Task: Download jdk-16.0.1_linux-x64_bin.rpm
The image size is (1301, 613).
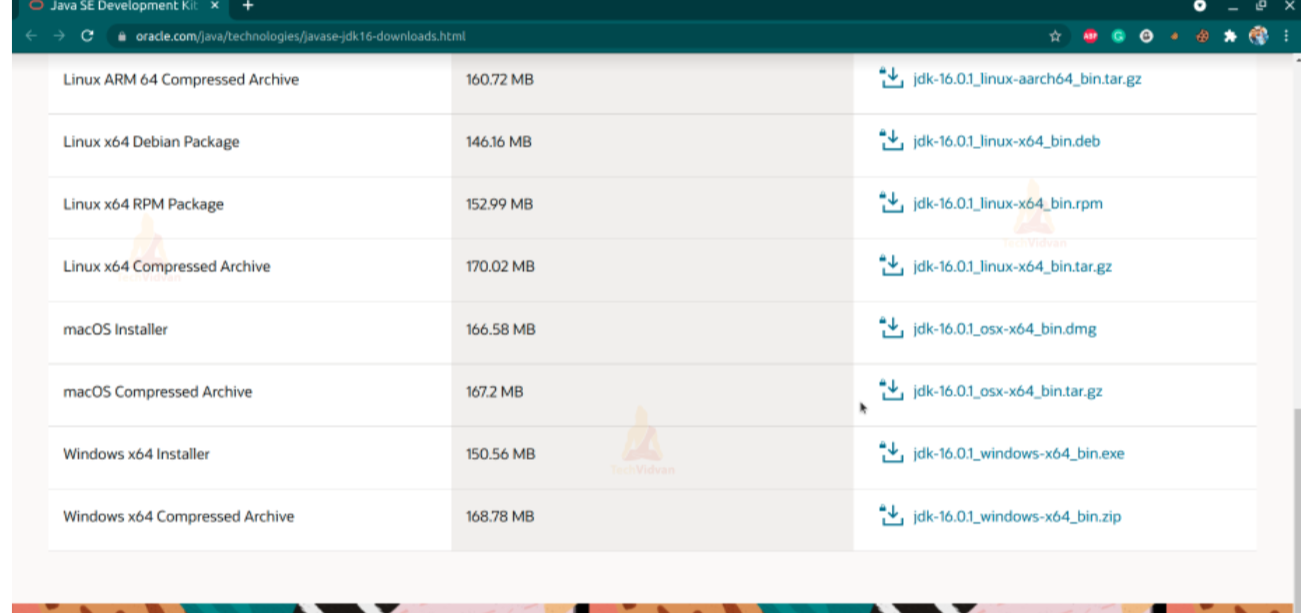Action: point(1008,204)
